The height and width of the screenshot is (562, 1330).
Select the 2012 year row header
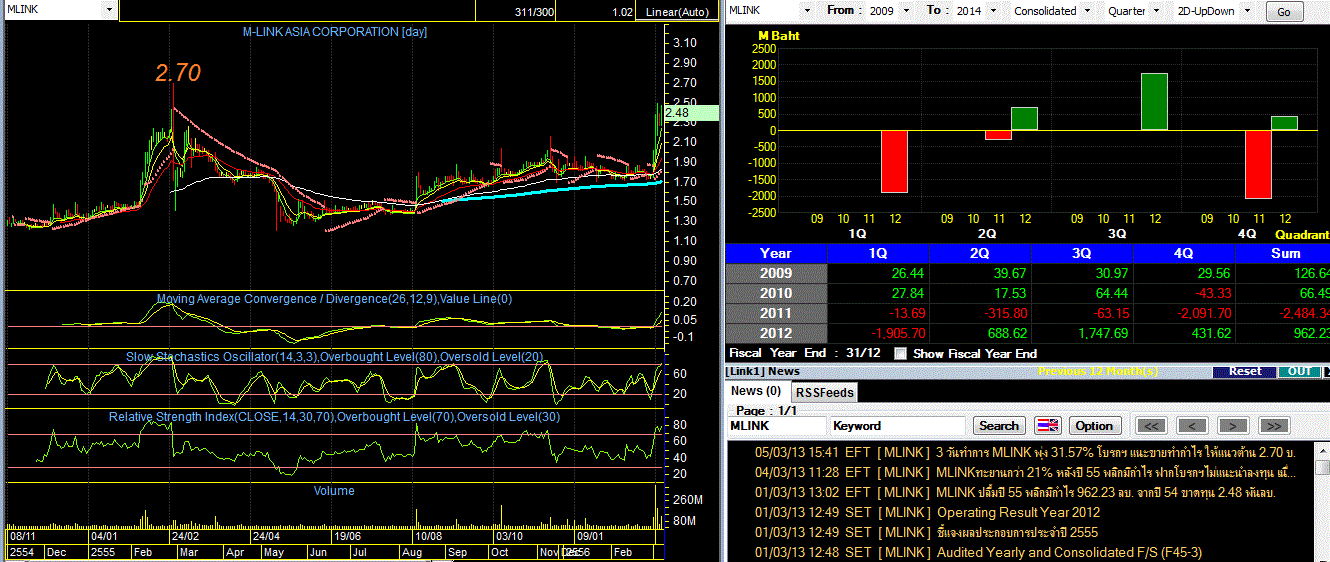776,333
